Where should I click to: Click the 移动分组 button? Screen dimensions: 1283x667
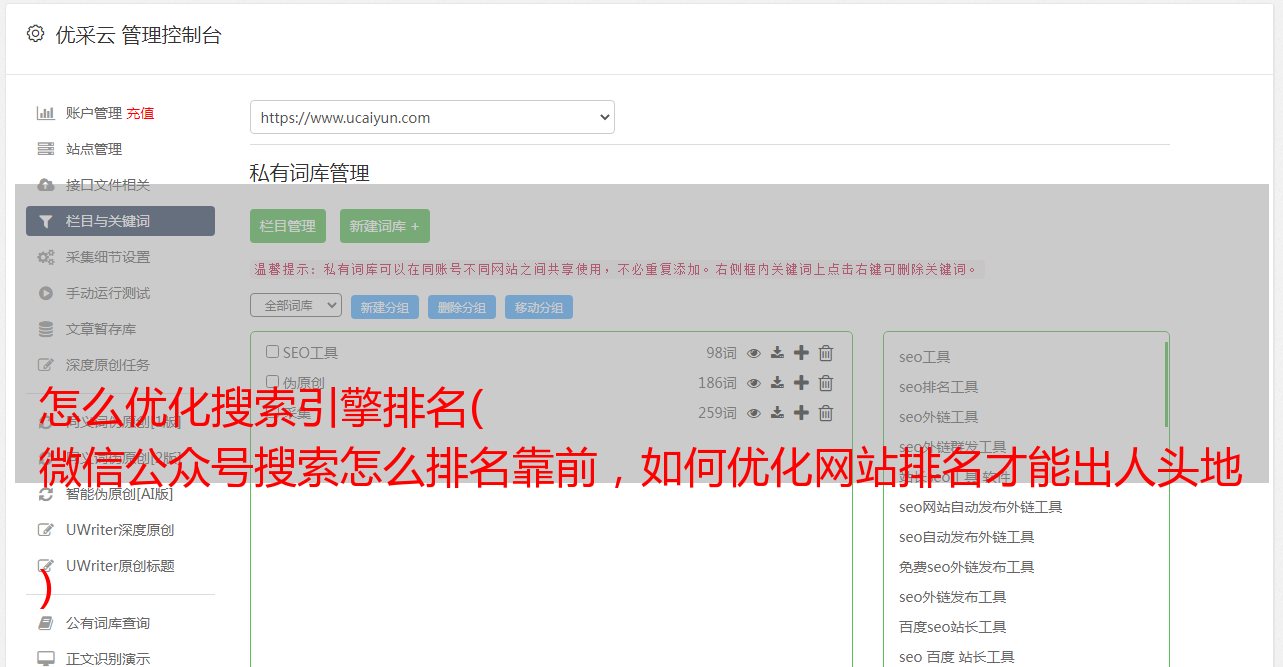539,307
